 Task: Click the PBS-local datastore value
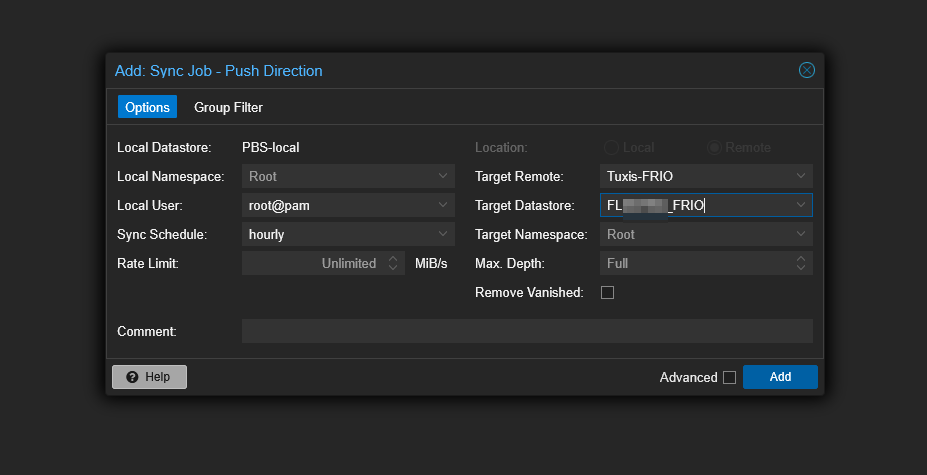coord(271,147)
